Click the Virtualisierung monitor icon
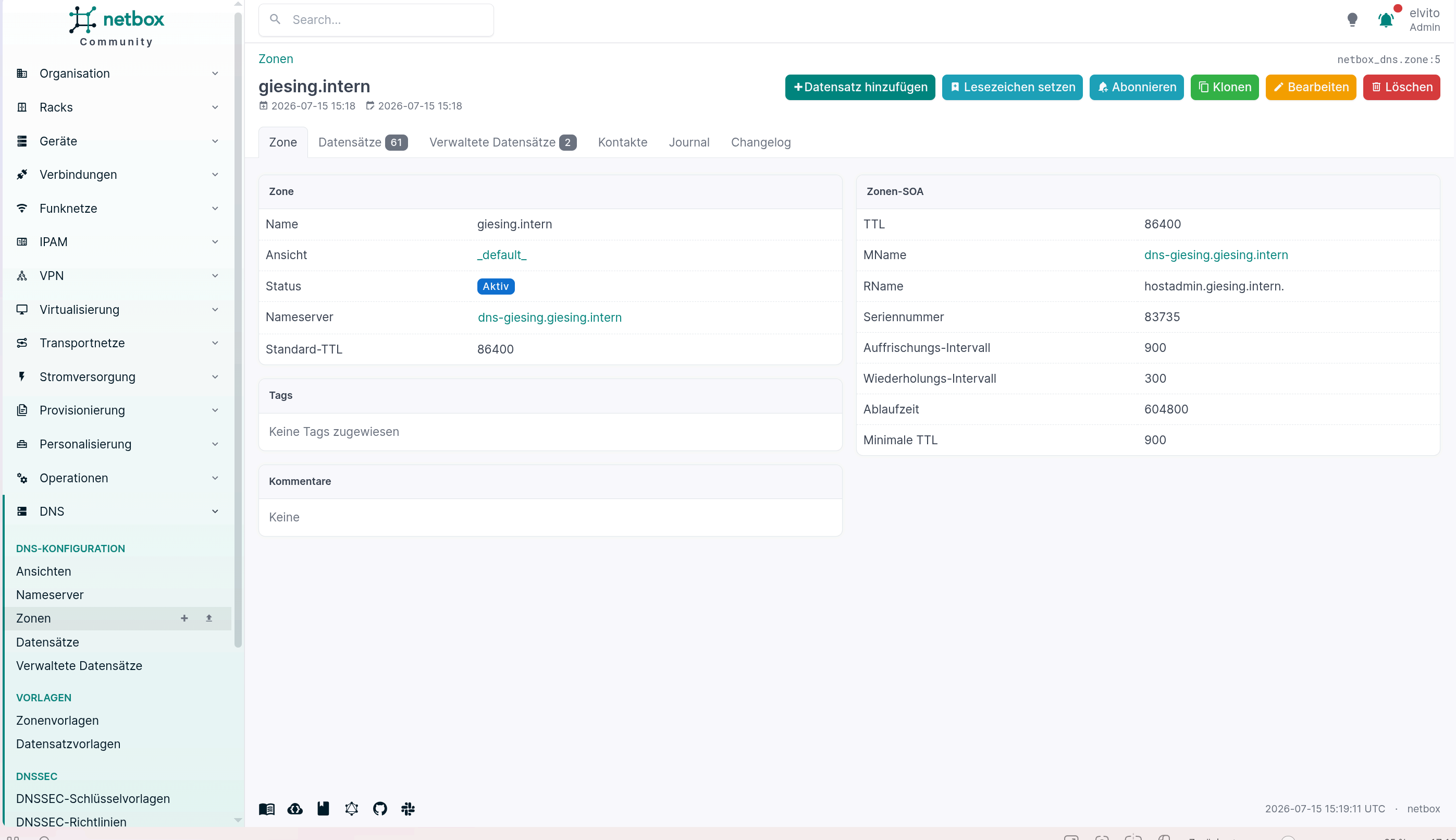1456x840 pixels. click(x=22, y=310)
